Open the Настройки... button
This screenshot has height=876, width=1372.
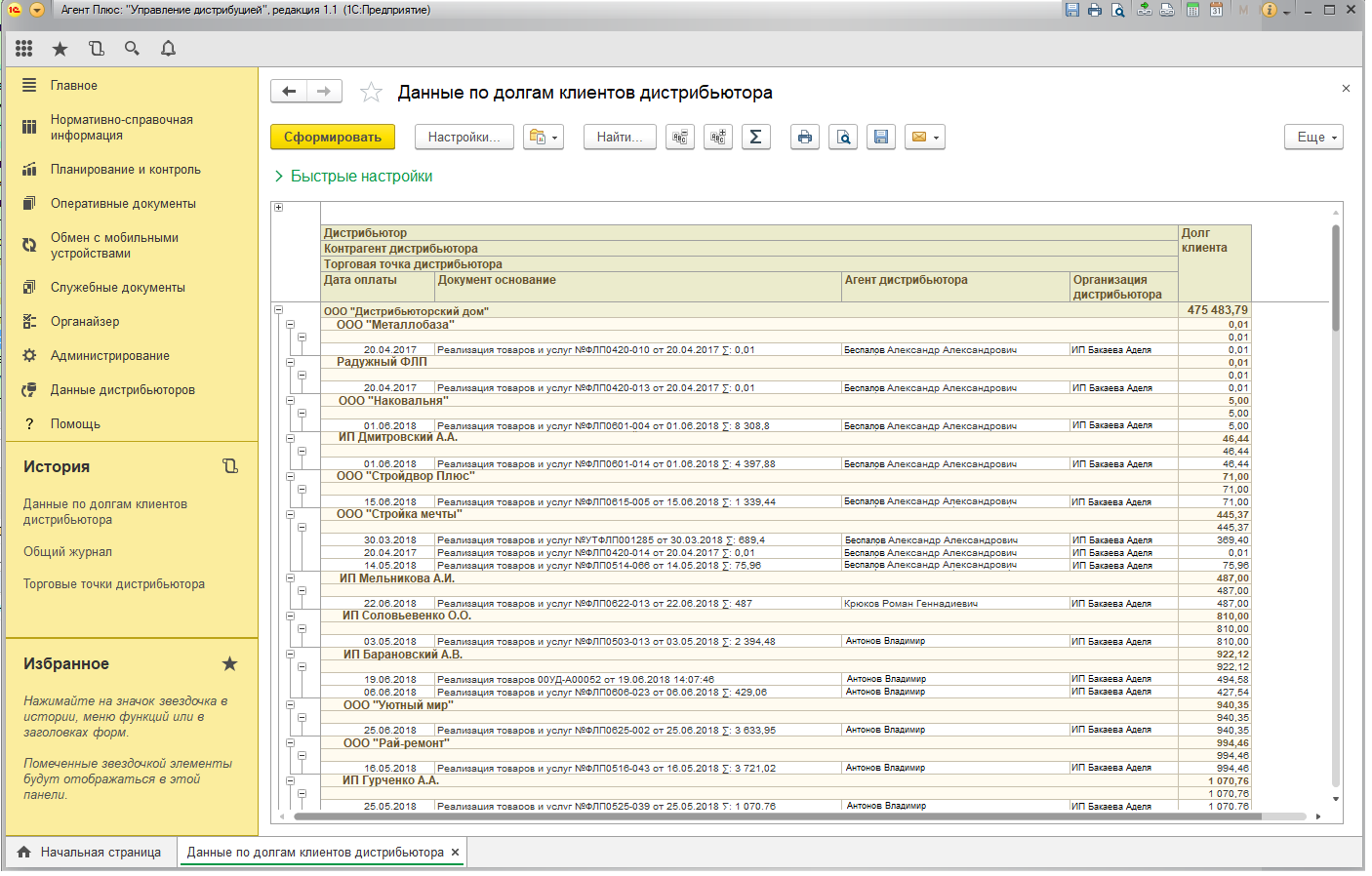click(464, 137)
